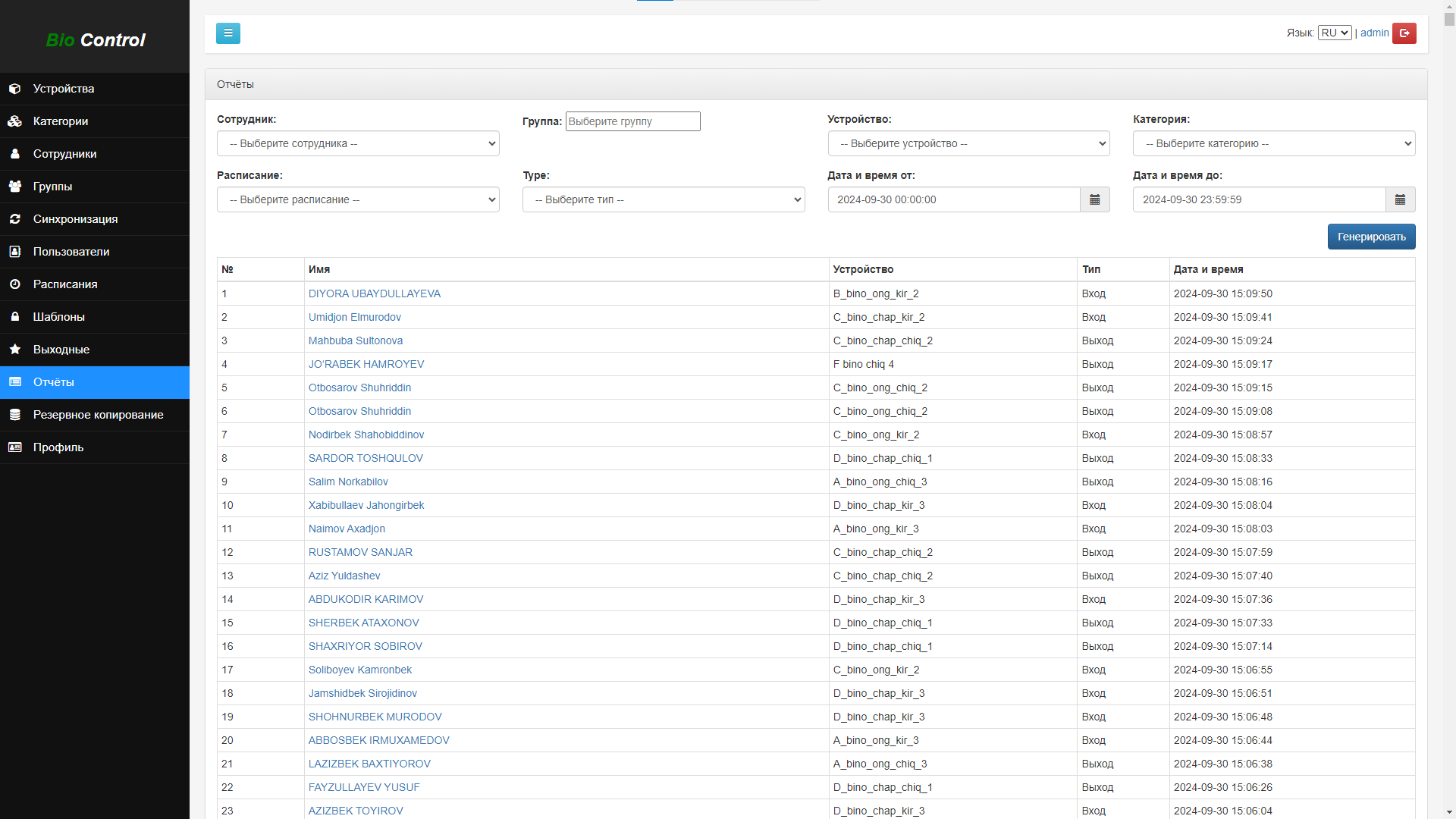Open employee Nodirbek Shahobiddinov link
The image size is (1456, 819).
point(366,435)
